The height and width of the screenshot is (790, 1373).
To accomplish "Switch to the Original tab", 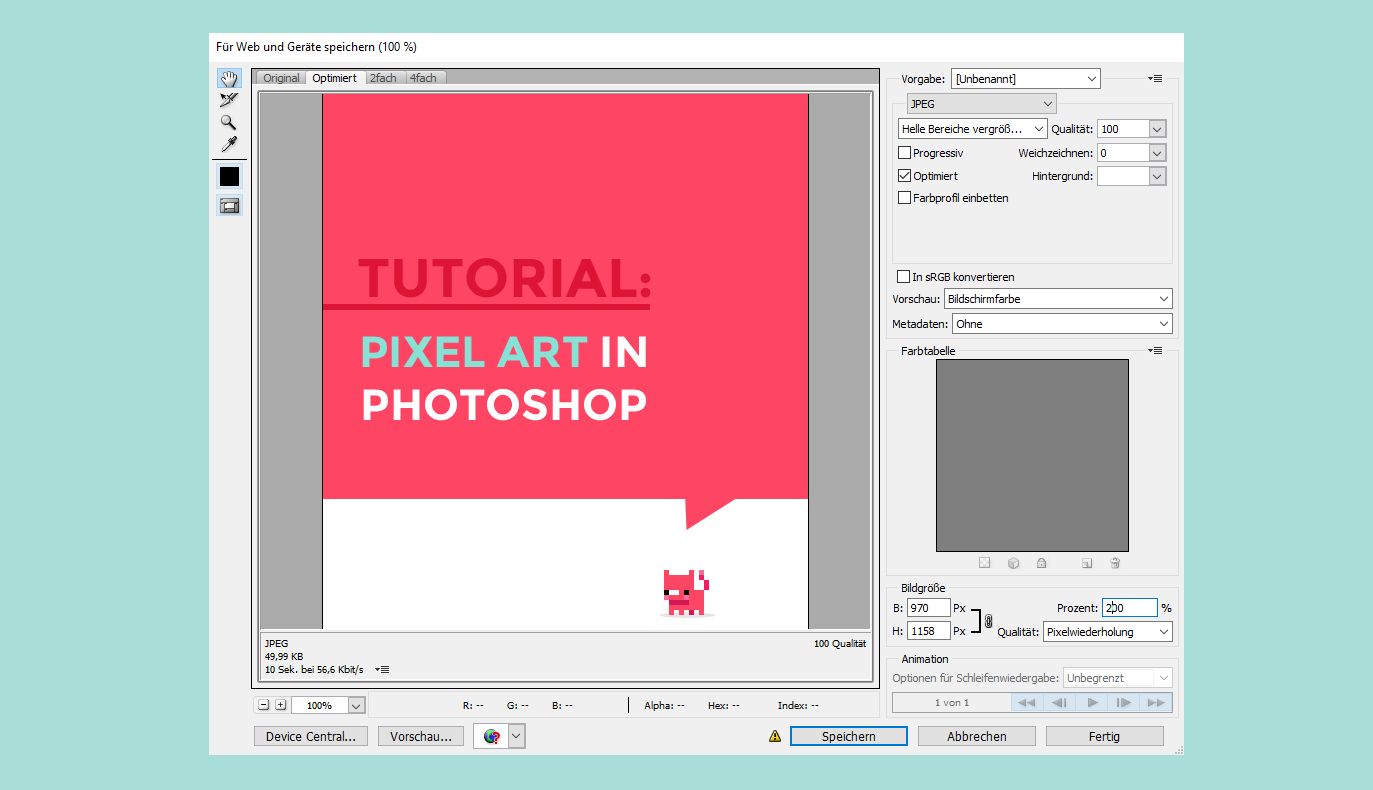I will click(x=281, y=78).
